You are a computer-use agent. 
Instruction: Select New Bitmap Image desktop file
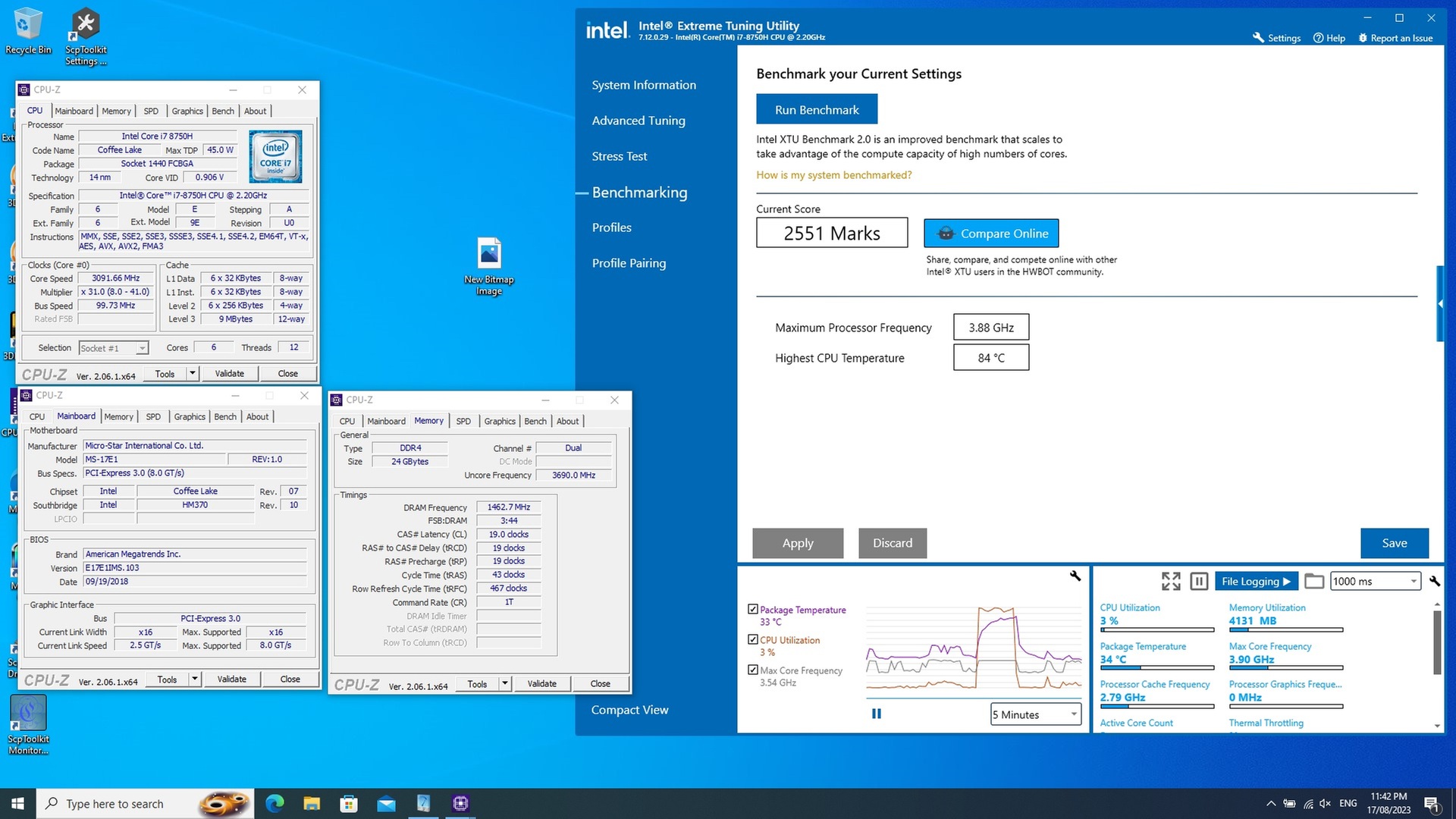(x=489, y=266)
